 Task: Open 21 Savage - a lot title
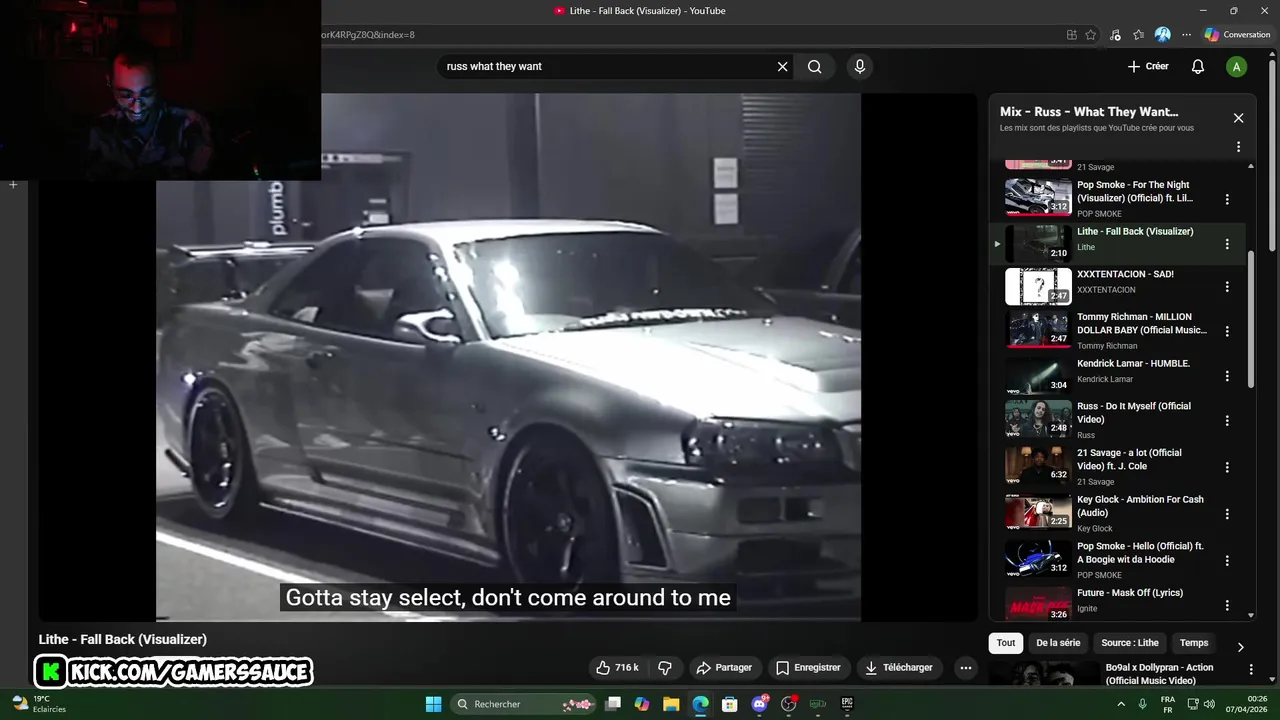click(x=1129, y=459)
